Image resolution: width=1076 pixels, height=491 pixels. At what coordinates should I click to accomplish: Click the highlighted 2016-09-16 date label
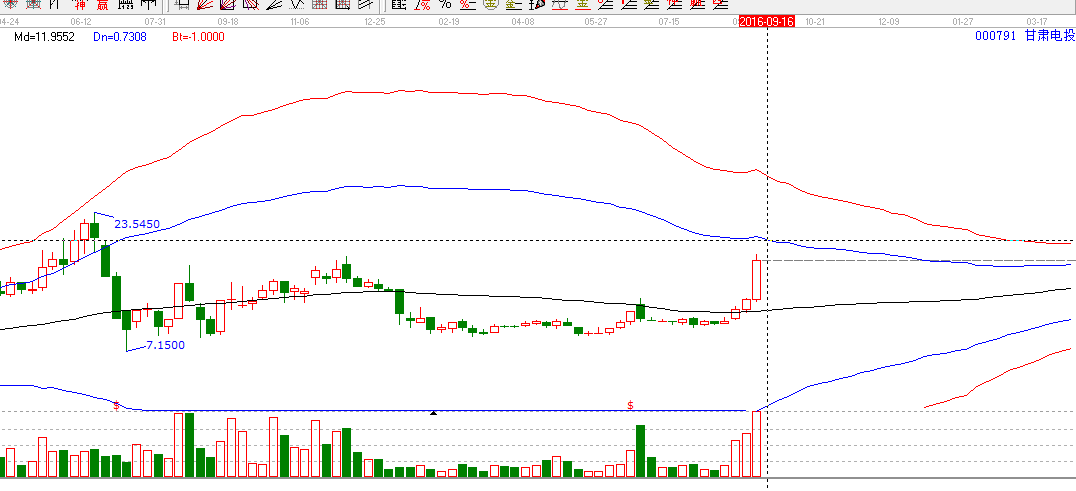pyautogui.click(x=766, y=21)
